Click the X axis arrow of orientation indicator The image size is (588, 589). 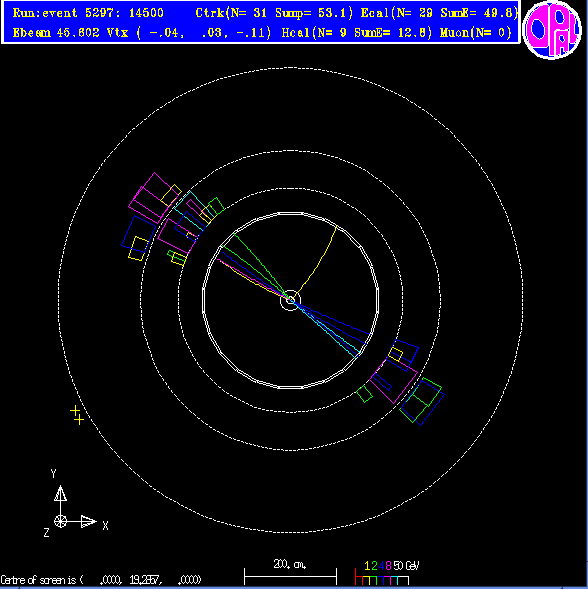tap(89, 521)
